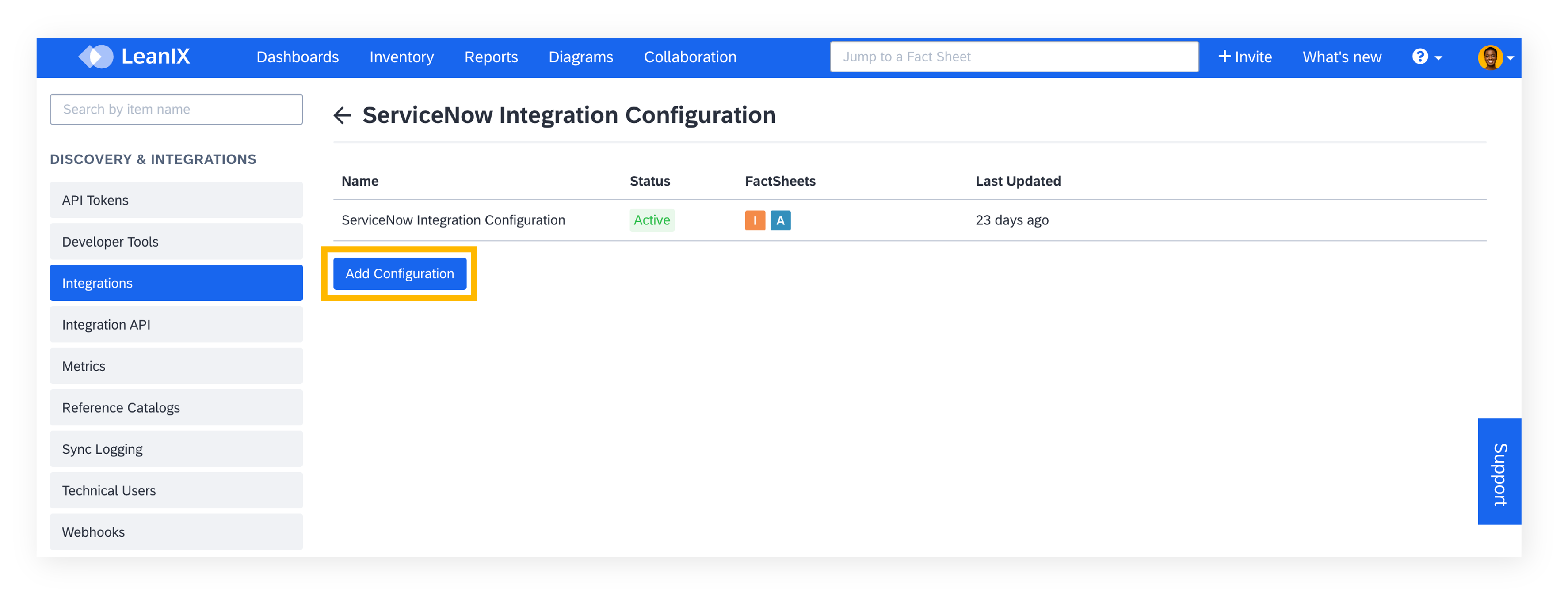Click the blue A fact sheet badge
This screenshot has height=603, width=1568.
pos(780,220)
